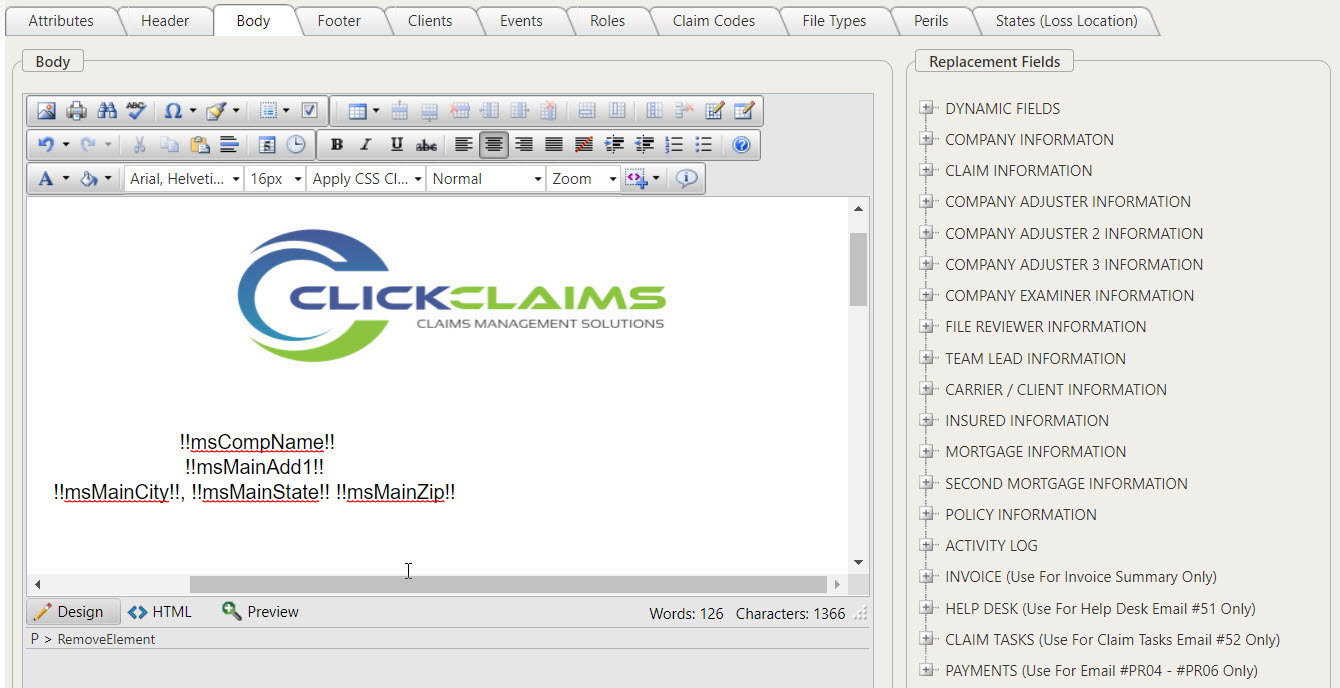Click the Insert Row Above icon
This screenshot has width=1340, height=688.
pyautogui.click(x=399, y=111)
